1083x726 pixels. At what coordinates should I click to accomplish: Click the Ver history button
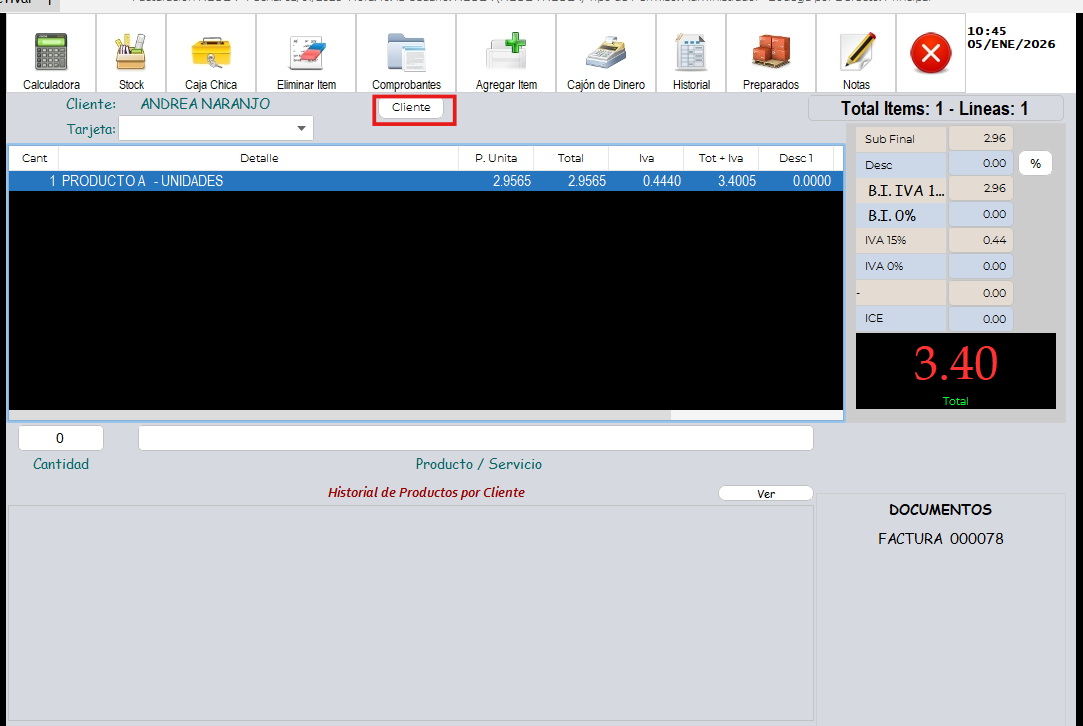click(766, 494)
